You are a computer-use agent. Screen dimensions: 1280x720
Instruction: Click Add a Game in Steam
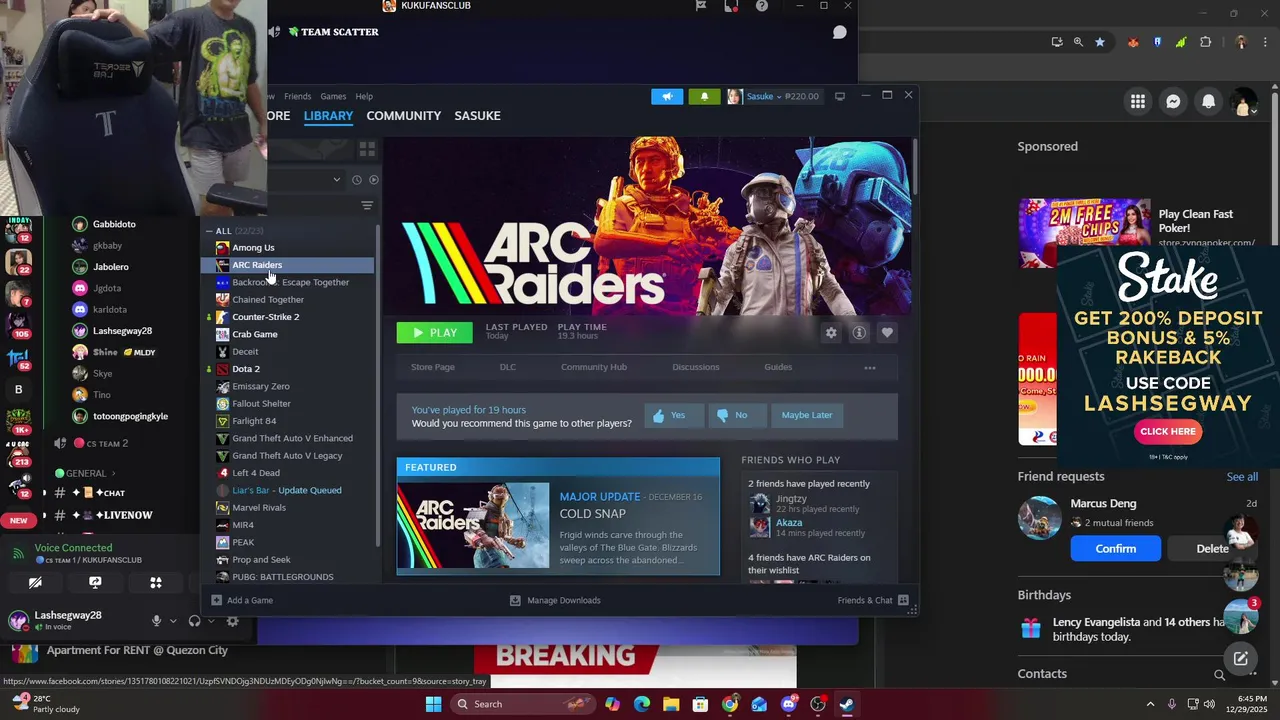pos(242,600)
